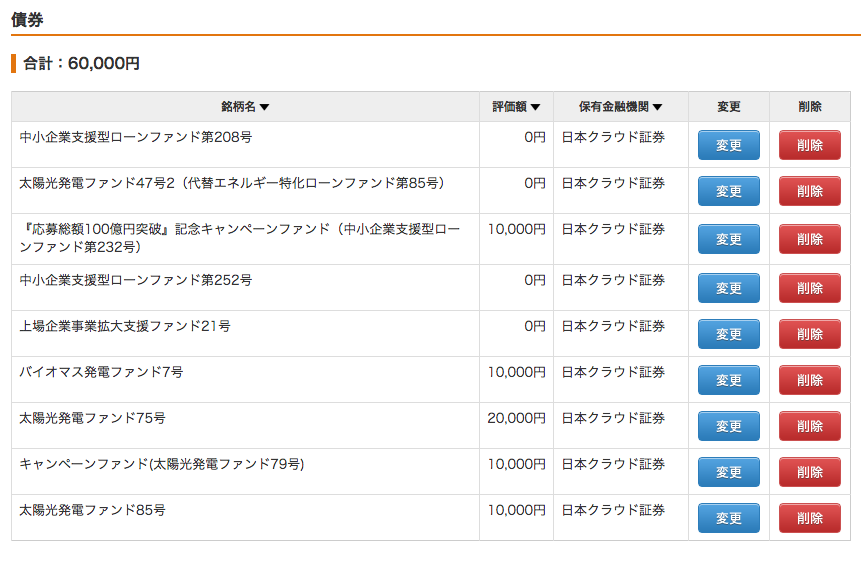Sort by 銘柄名 column header arrow

point(264,107)
